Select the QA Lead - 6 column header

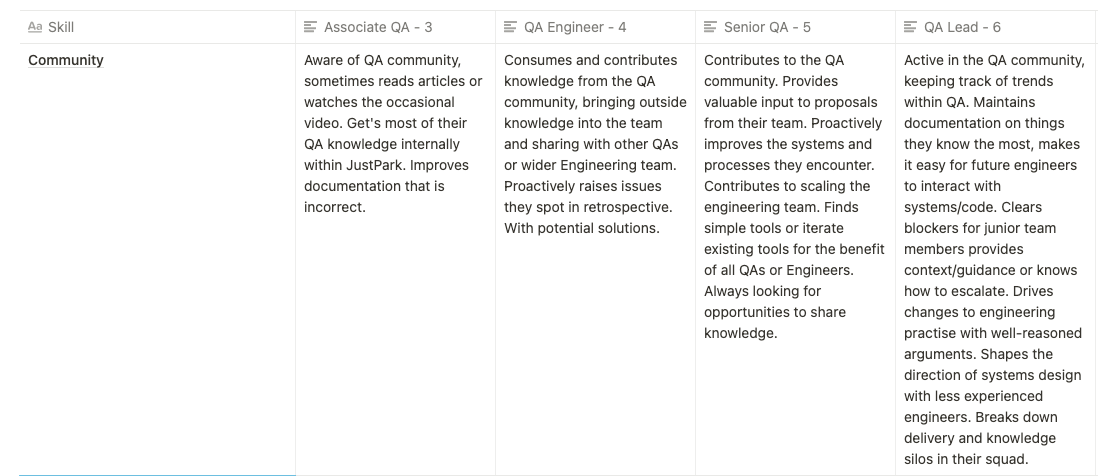pyautogui.click(x=962, y=28)
